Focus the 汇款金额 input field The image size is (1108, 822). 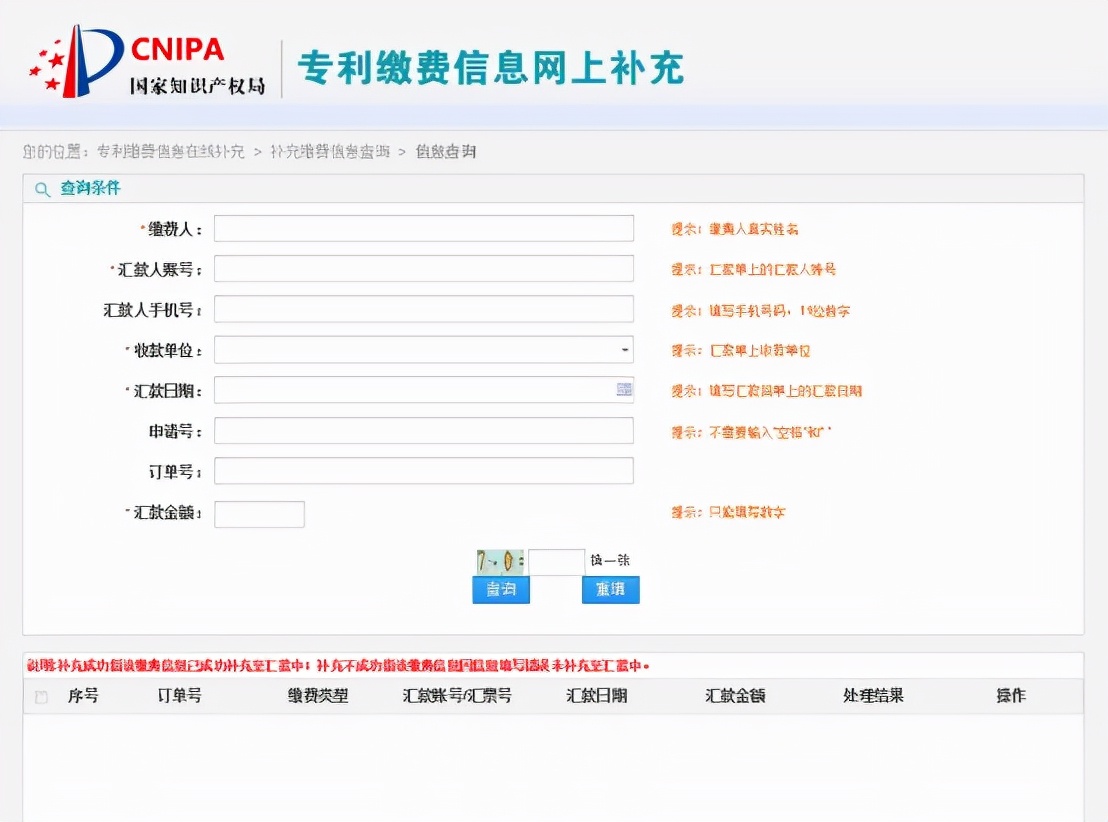click(x=259, y=515)
